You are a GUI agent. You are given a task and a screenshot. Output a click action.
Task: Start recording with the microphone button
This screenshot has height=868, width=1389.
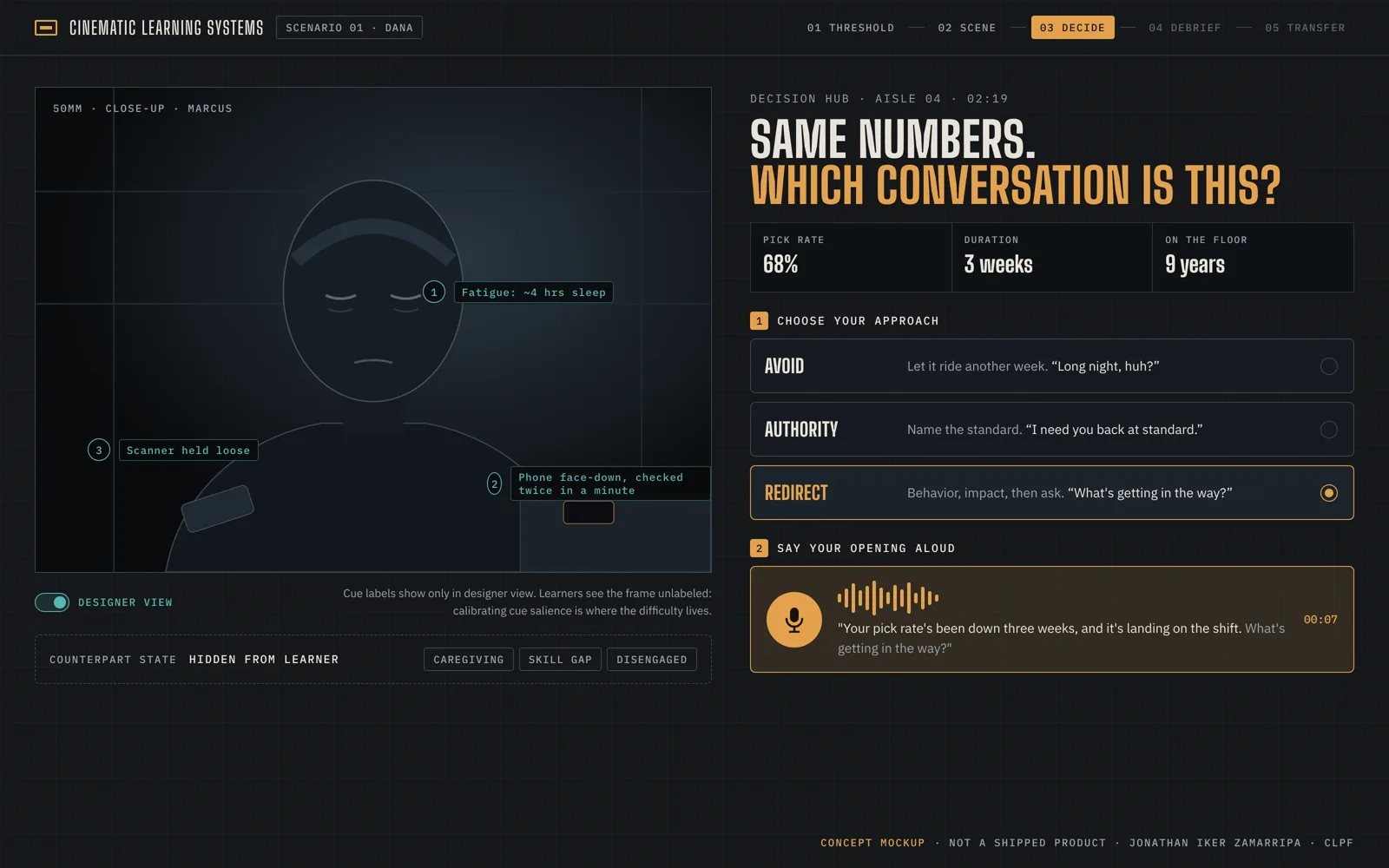coord(793,620)
